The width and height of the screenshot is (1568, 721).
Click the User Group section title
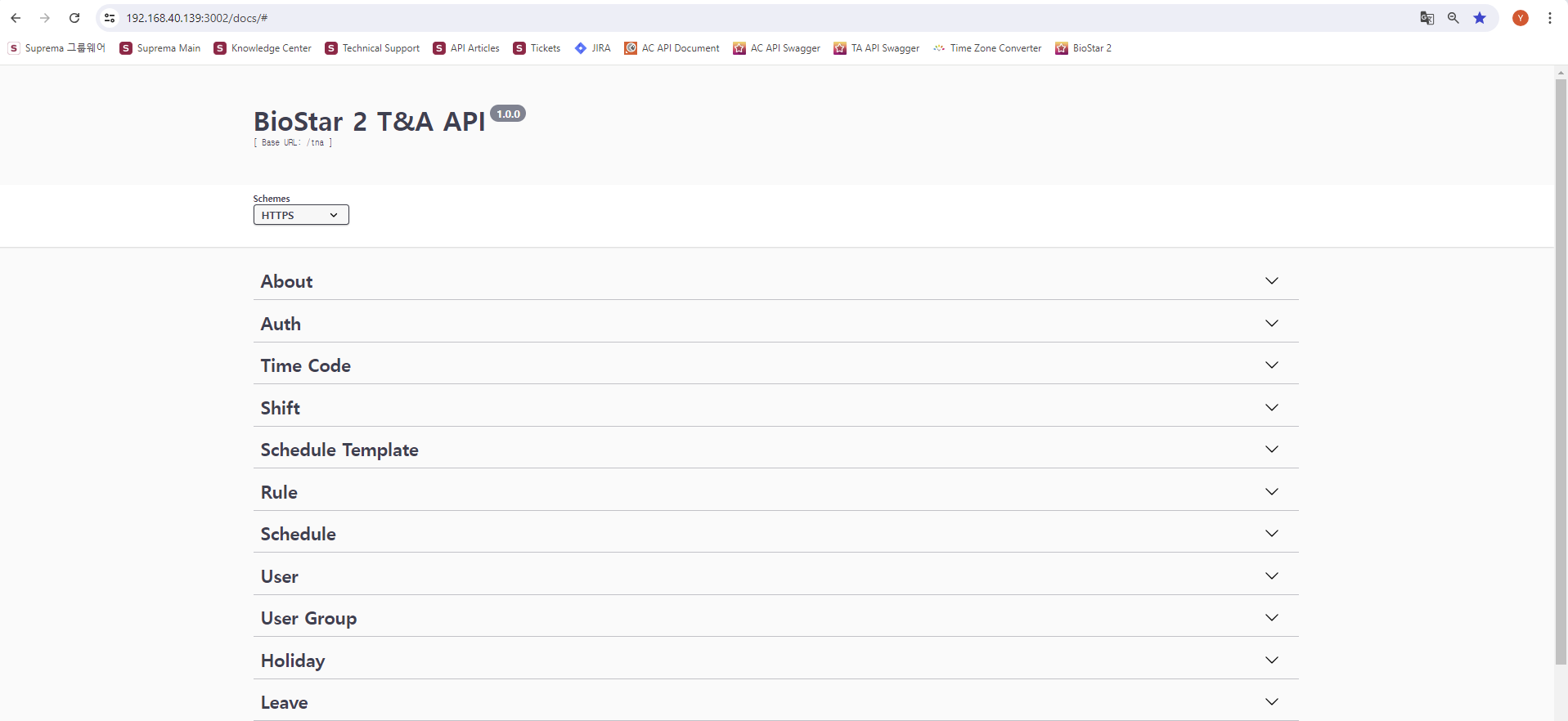[308, 619]
